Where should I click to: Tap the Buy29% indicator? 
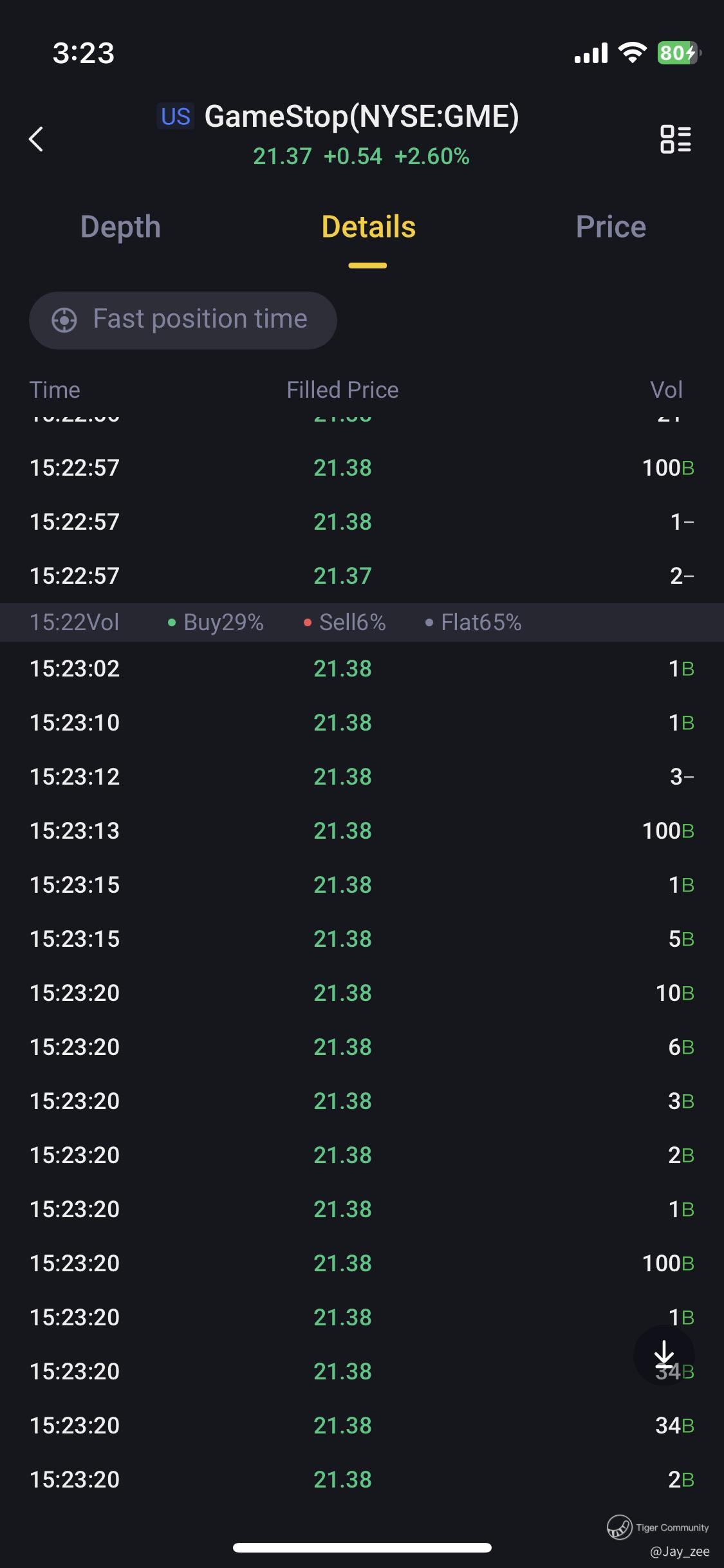(x=216, y=622)
